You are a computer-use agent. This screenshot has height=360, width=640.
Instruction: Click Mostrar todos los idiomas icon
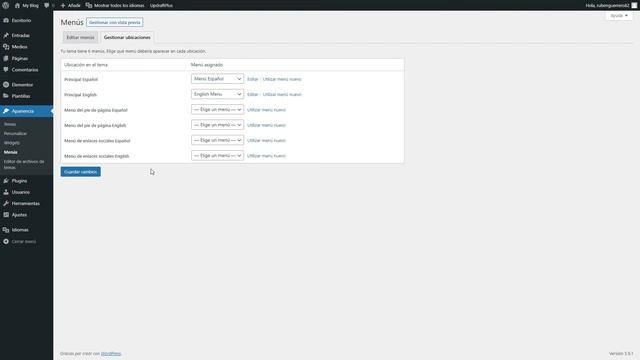click(x=89, y=5)
